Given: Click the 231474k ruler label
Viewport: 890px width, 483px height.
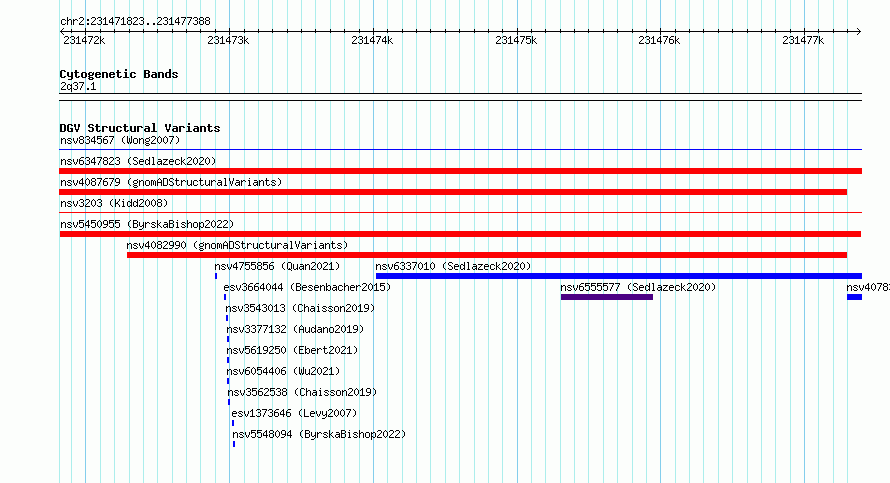Looking at the screenshot, I should [372, 40].
